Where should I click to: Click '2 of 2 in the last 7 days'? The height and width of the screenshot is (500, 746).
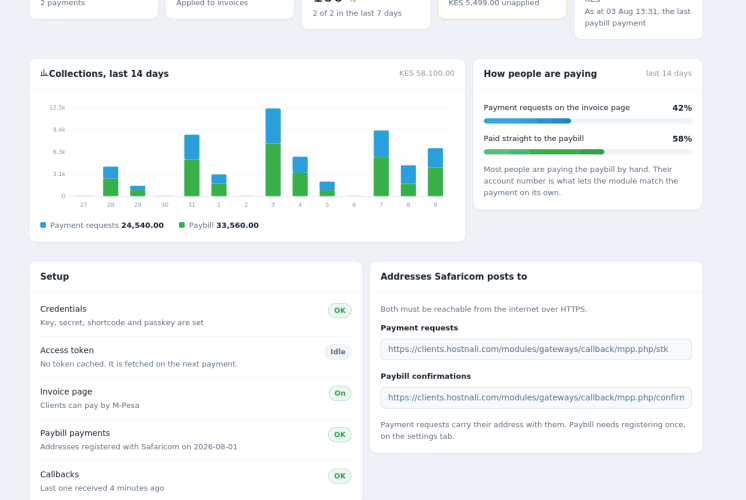[357, 13]
